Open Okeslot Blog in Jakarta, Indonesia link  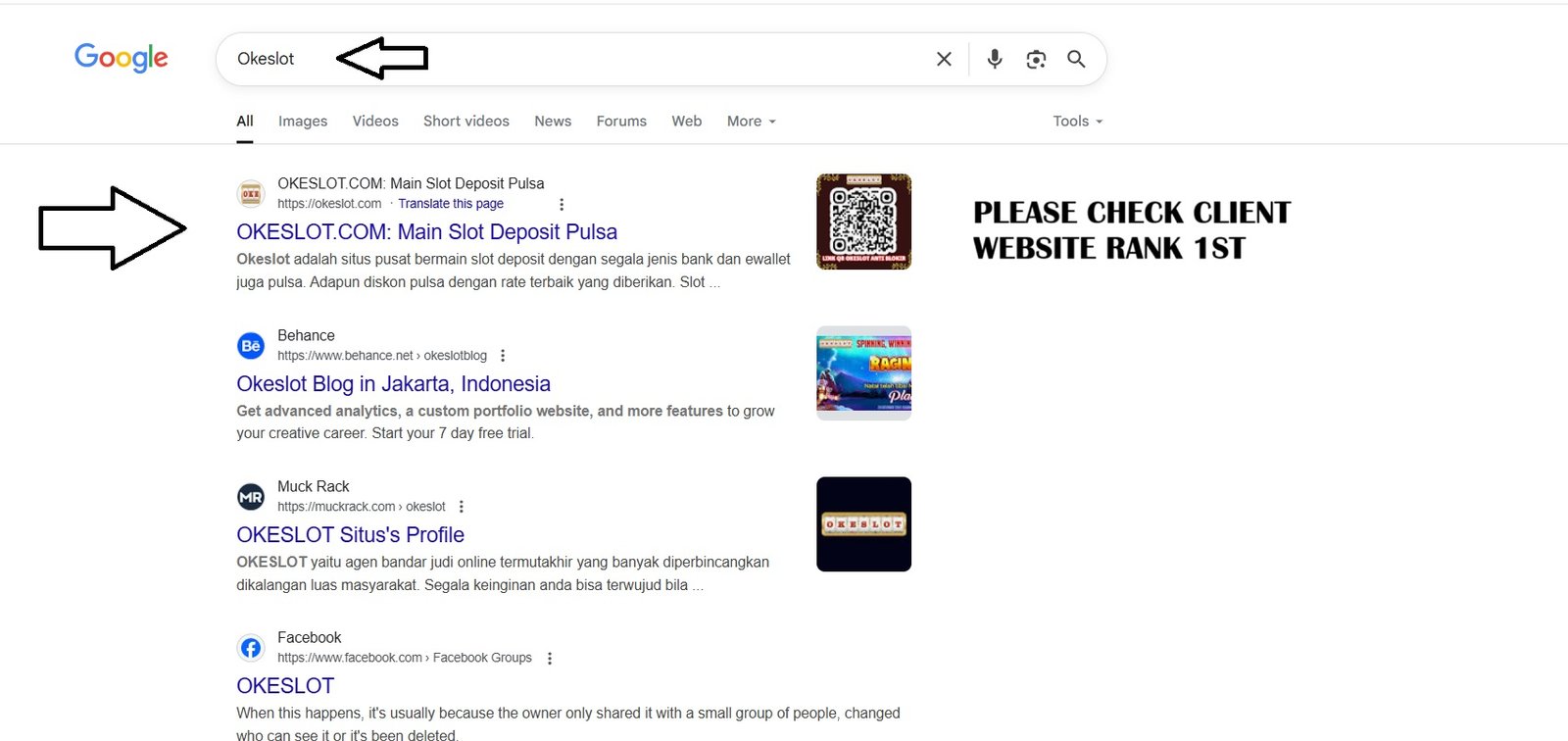point(393,384)
